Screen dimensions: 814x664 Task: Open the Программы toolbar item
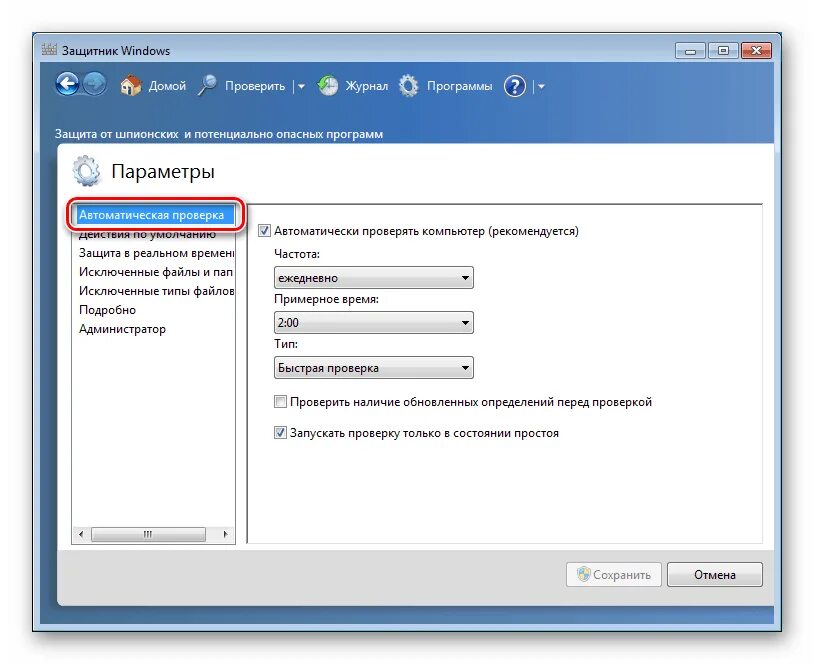click(x=459, y=86)
